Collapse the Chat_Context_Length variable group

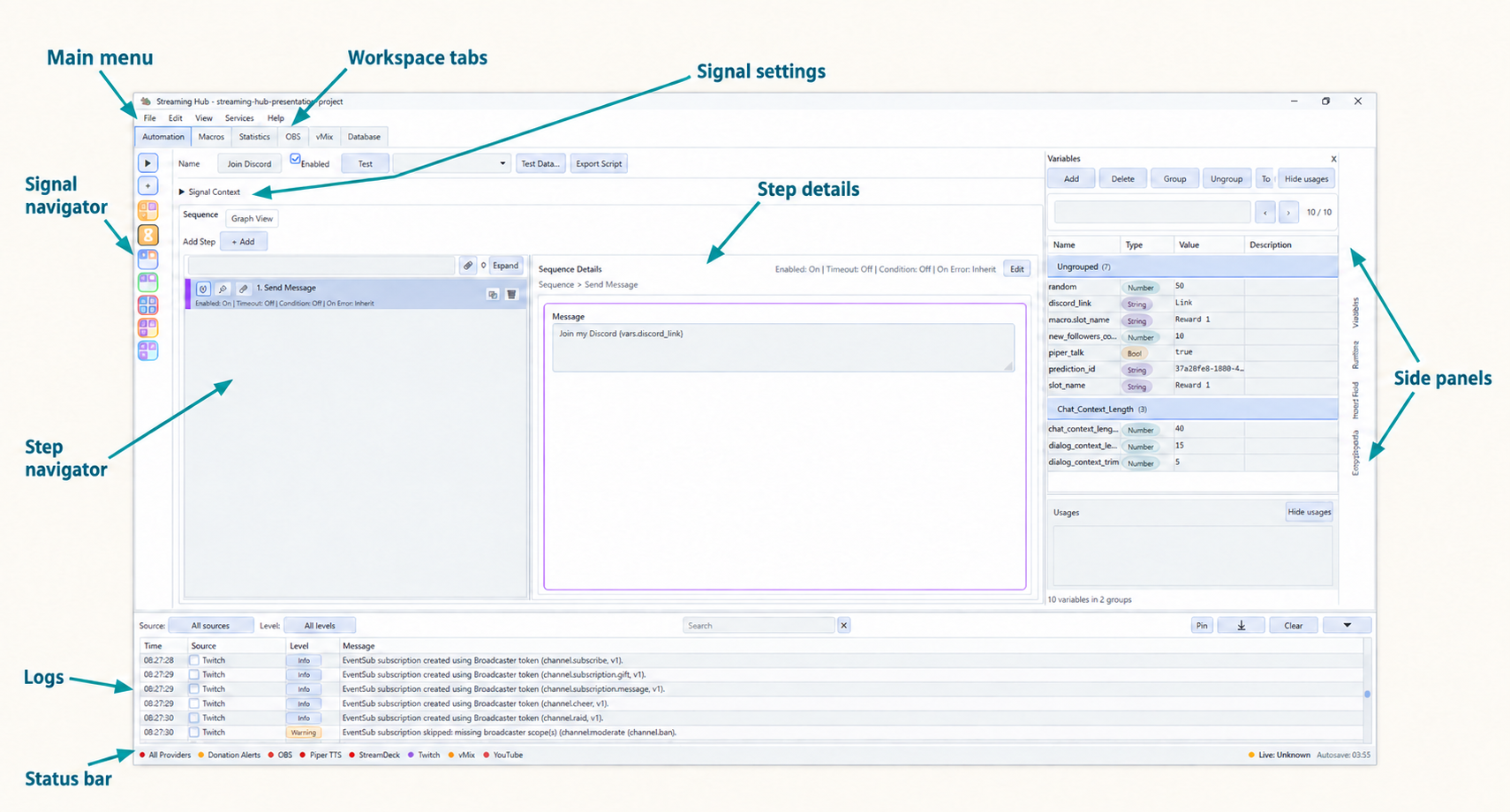pos(1192,410)
